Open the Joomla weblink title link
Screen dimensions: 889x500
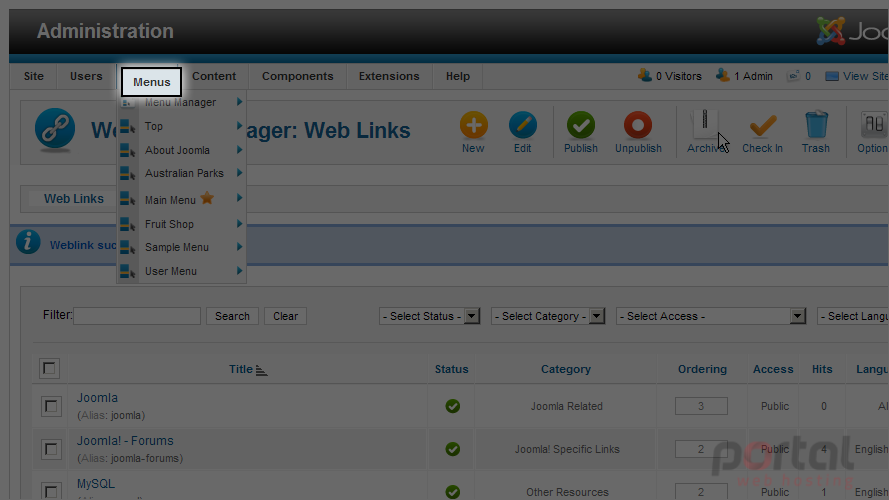click(x=98, y=398)
